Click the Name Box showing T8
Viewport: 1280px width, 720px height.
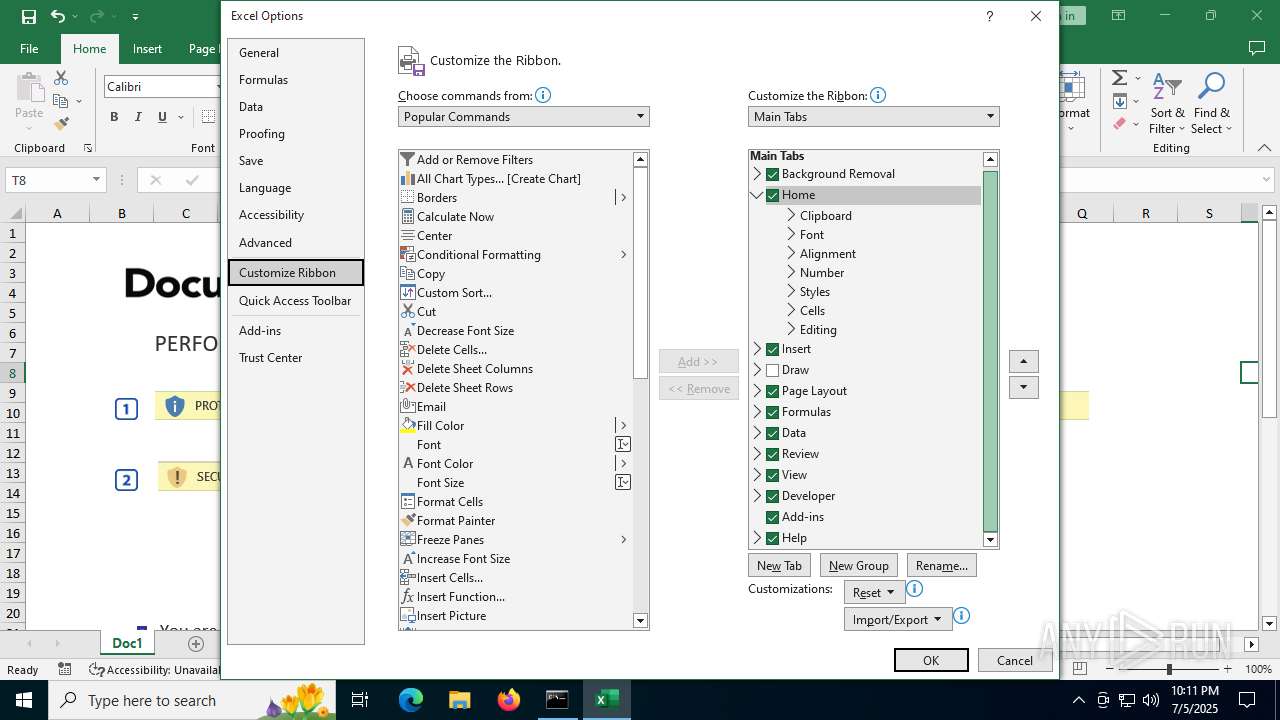(x=55, y=180)
